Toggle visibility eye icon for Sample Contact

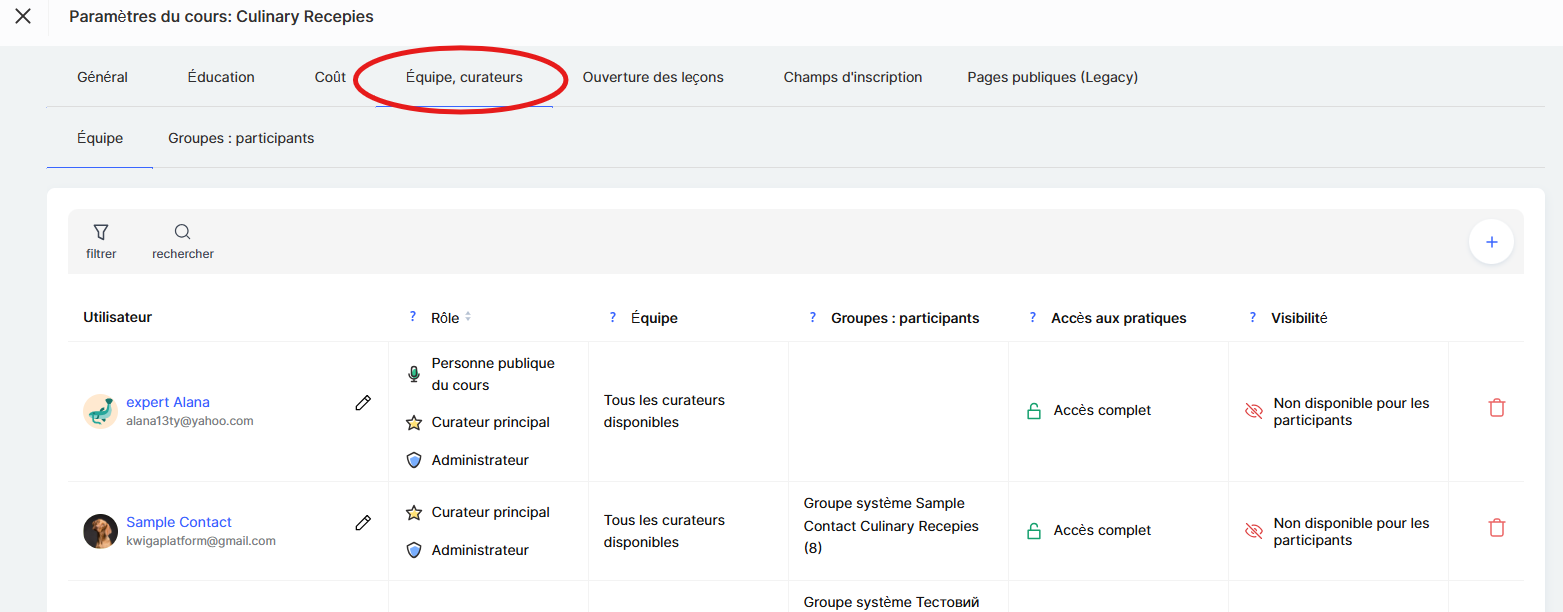[x=1253, y=531]
